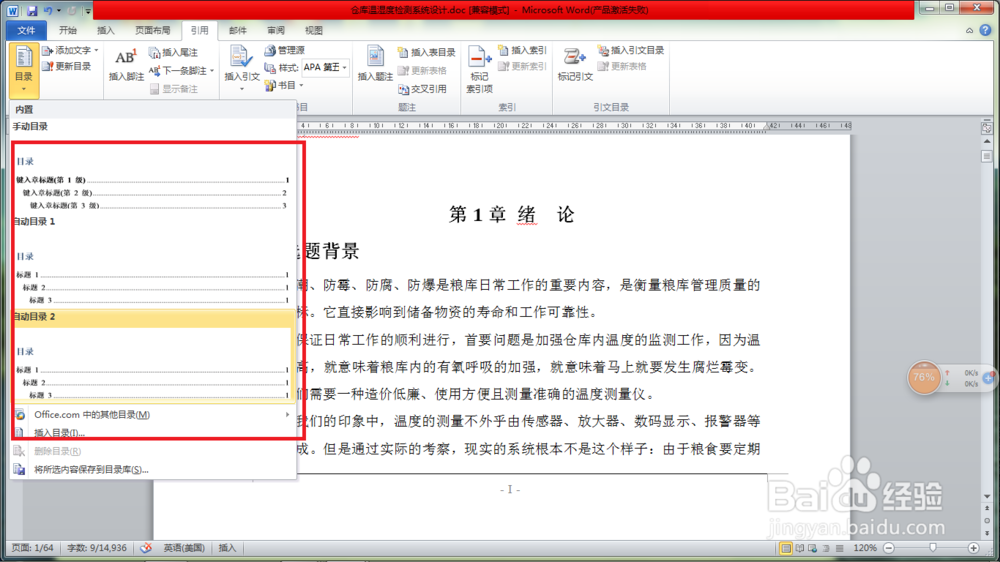Open 管理源 manage sources

[285, 50]
